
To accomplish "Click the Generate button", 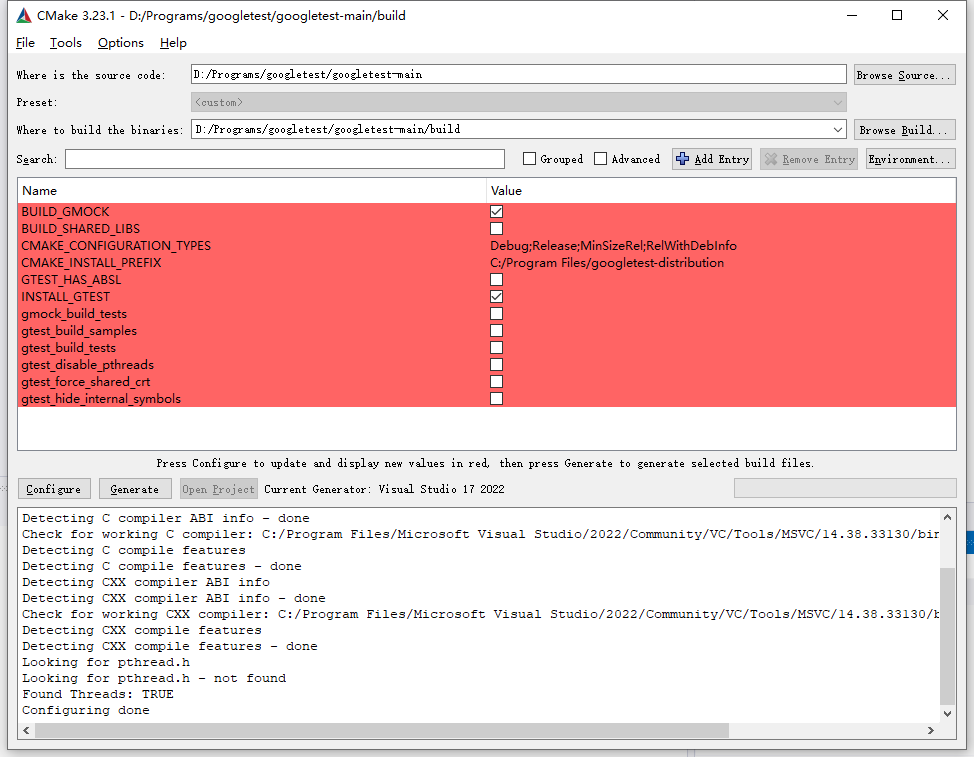I will 135,489.
